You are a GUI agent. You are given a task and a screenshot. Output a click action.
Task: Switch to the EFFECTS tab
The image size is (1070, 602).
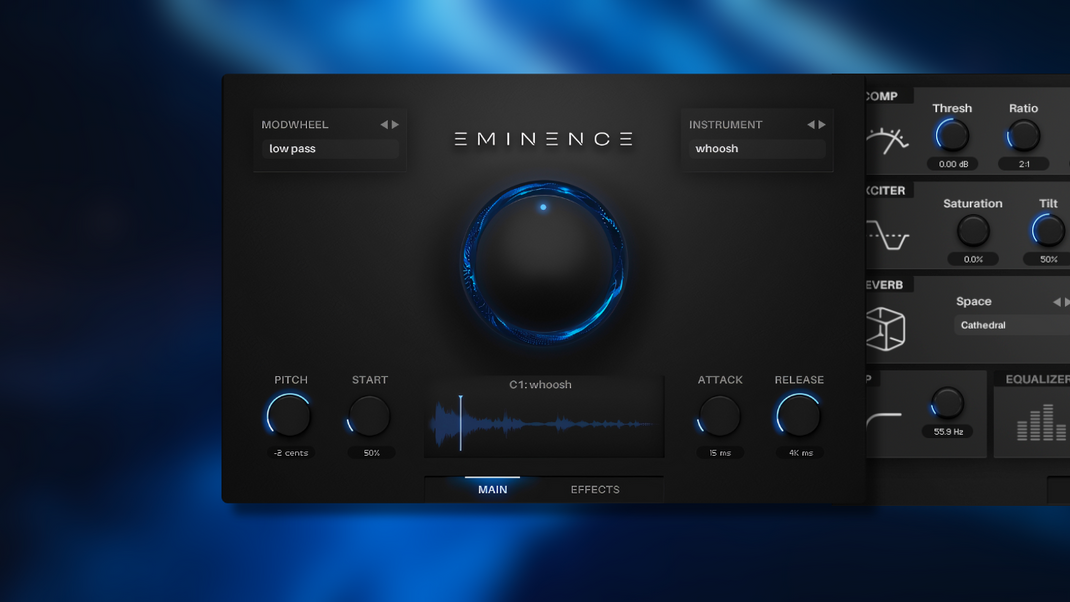pos(594,489)
